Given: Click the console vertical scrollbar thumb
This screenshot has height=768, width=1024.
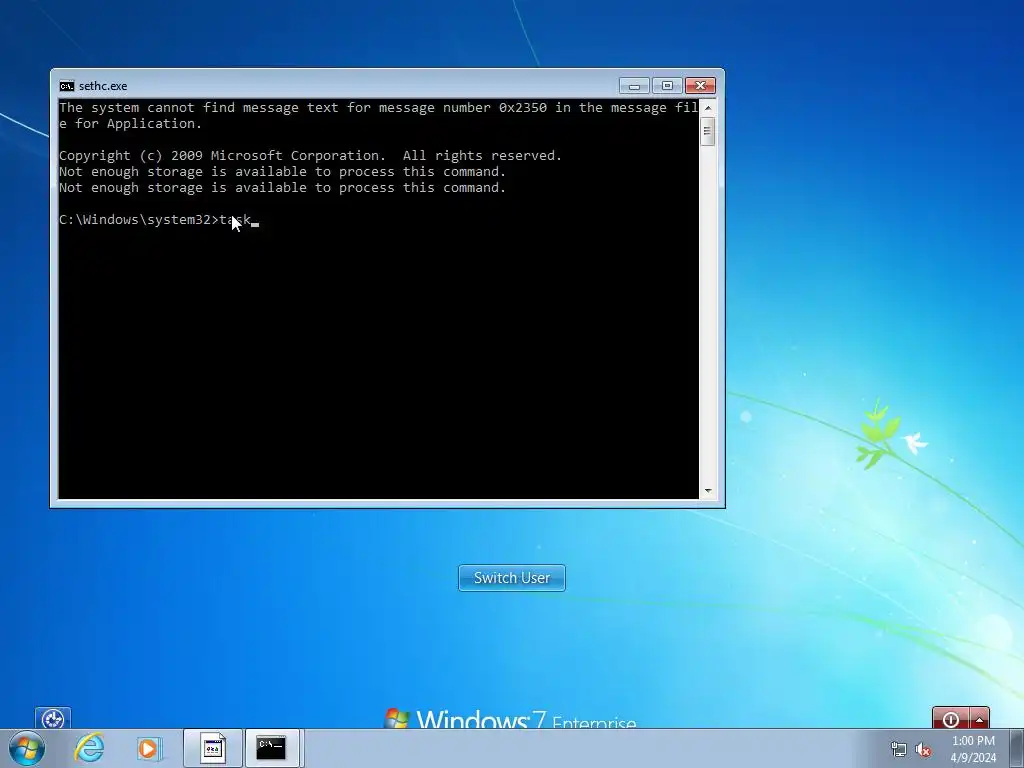Looking at the screenshot, I should tap(707, 131).
